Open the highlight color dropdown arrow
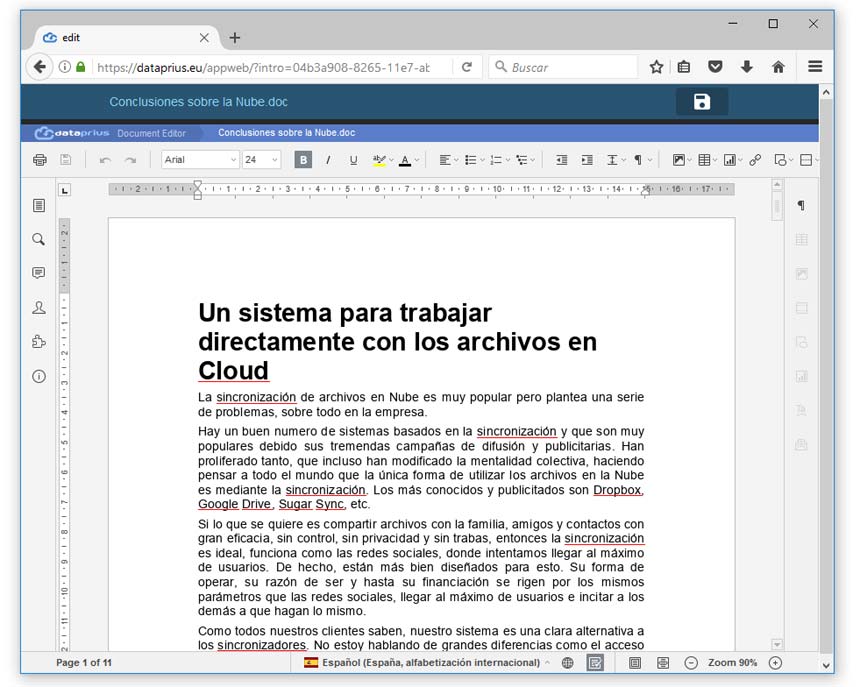This screenshot has width=860, height=687. tap(391, 160)
